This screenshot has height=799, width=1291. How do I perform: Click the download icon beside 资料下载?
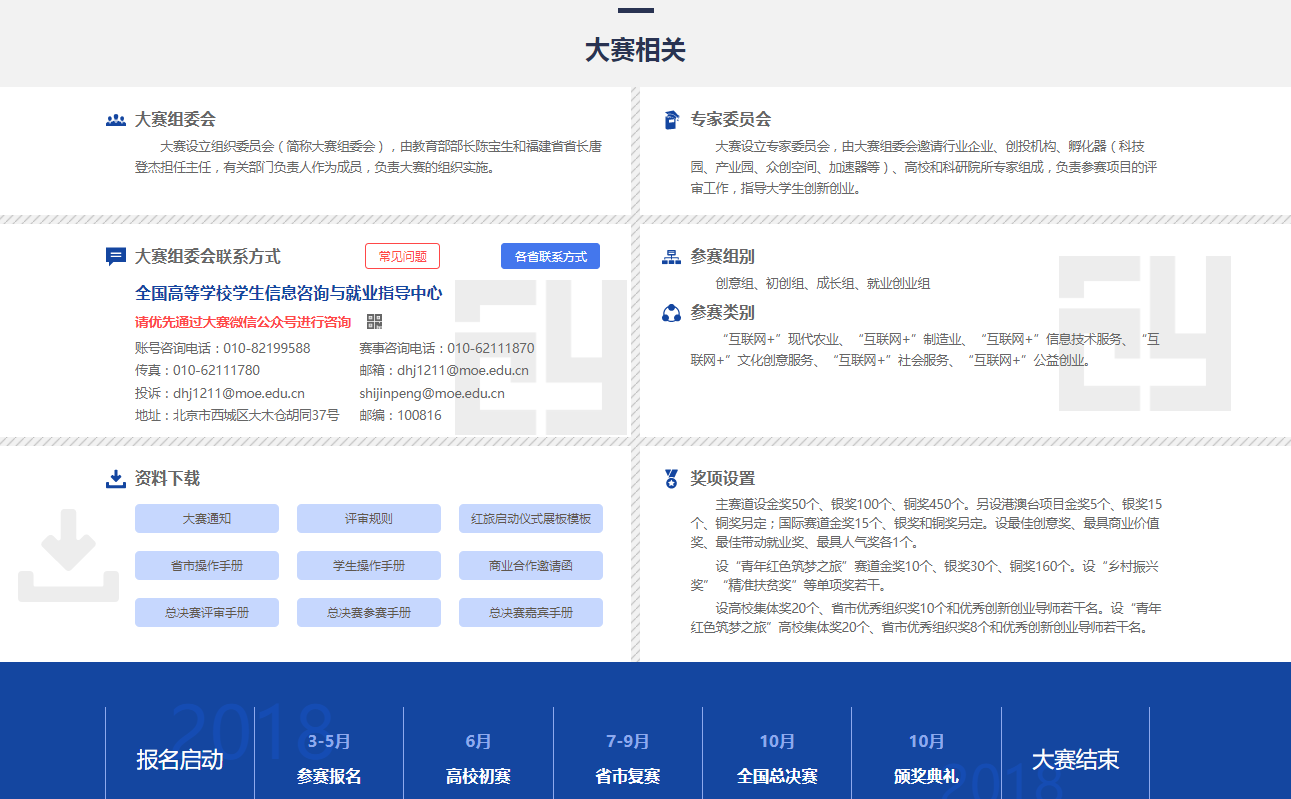116,479
